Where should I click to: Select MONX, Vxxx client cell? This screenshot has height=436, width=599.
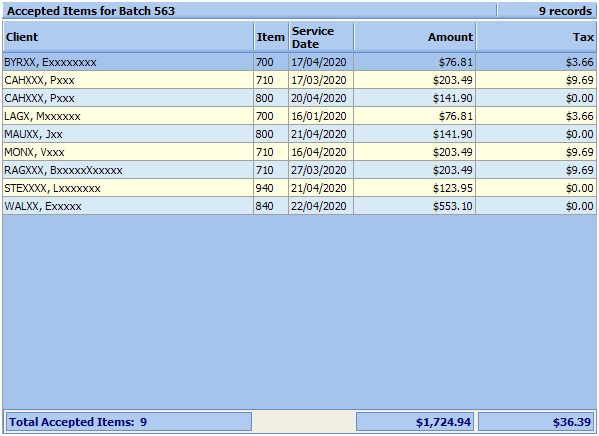pyautogui.click(x=128, y=152)
